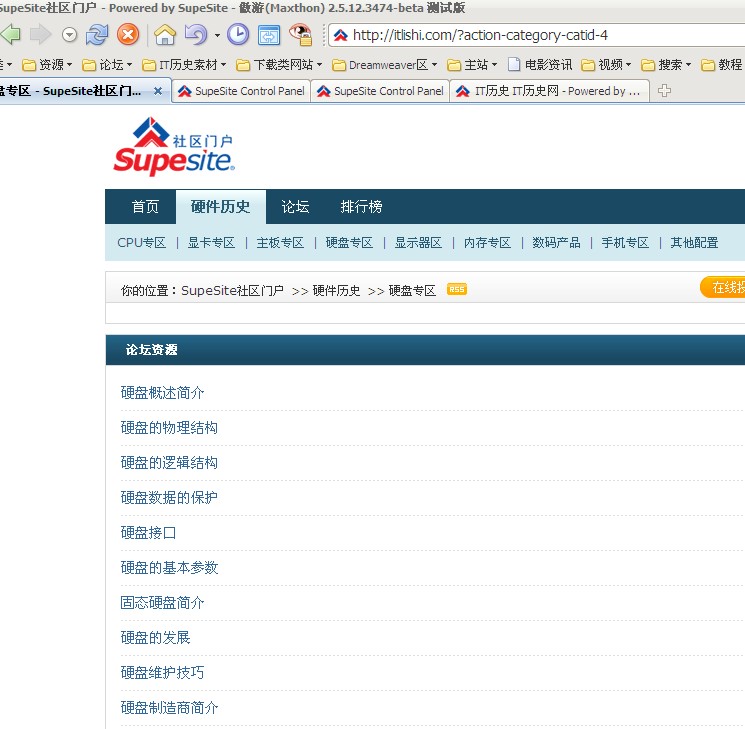Open the navigation history round dropdown button
Image resolution: width=745 pixels, height=729 pixels.
(x=70, y=35)
